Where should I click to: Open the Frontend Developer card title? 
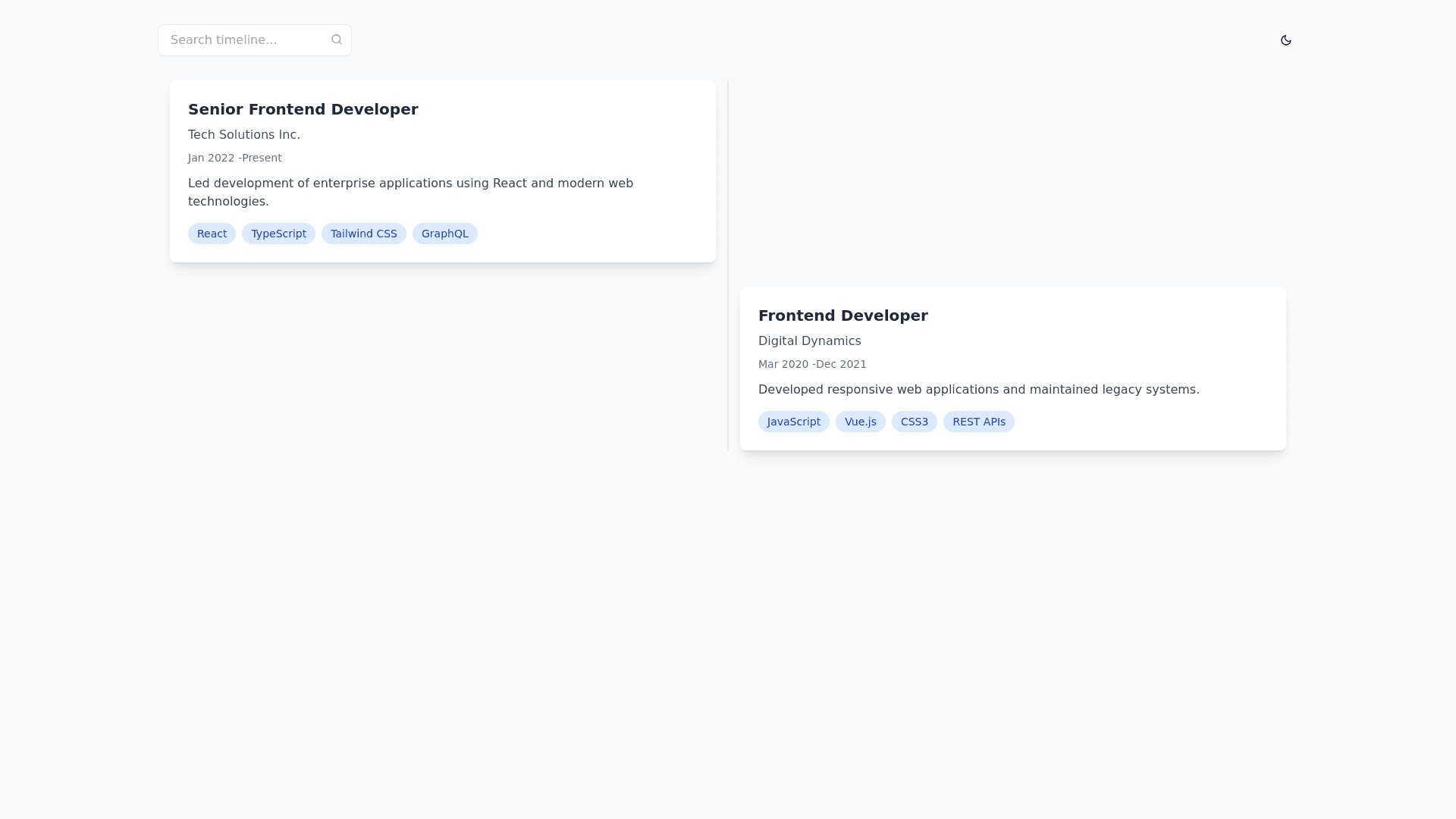click(x=843, y=315)
